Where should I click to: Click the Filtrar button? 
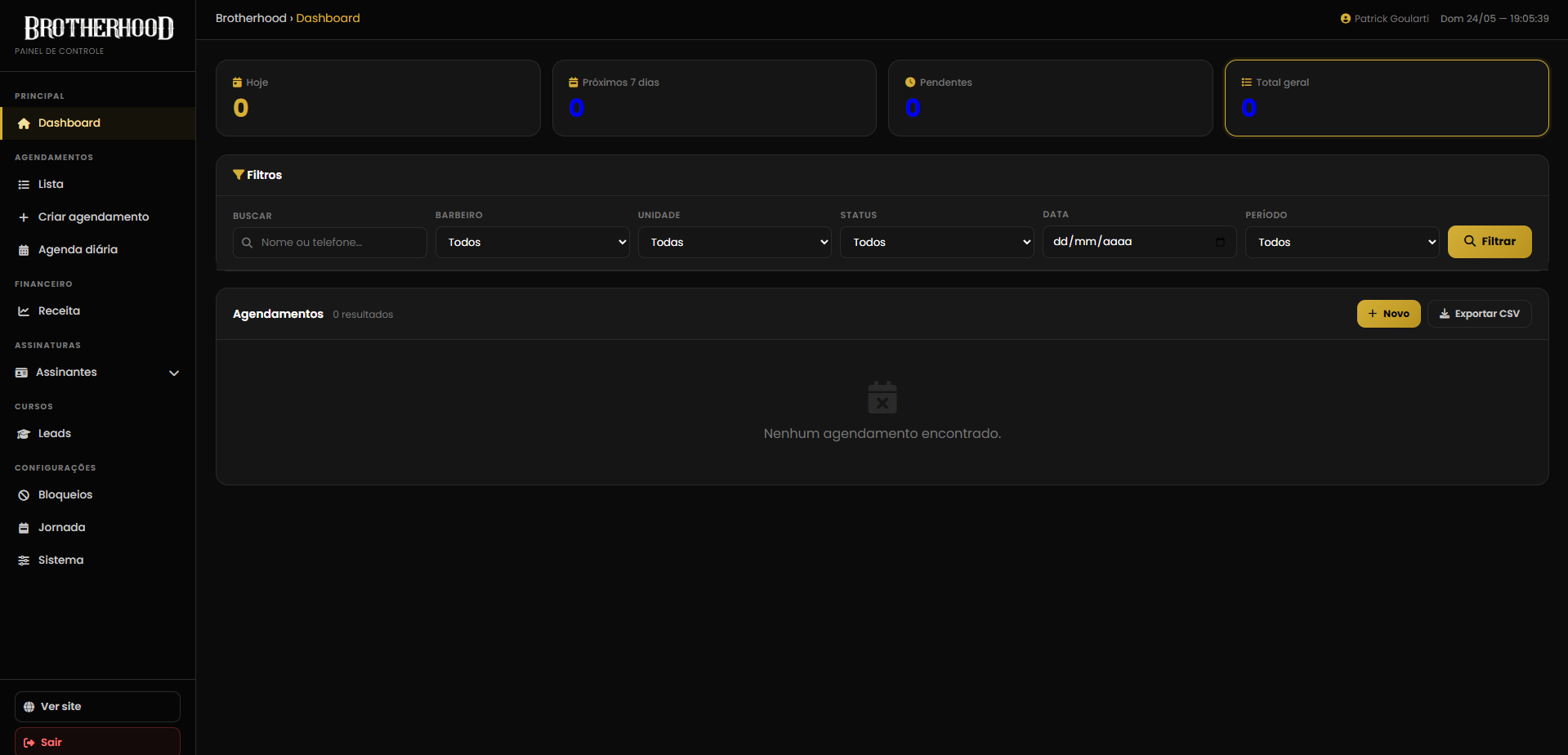point(1490,242)
